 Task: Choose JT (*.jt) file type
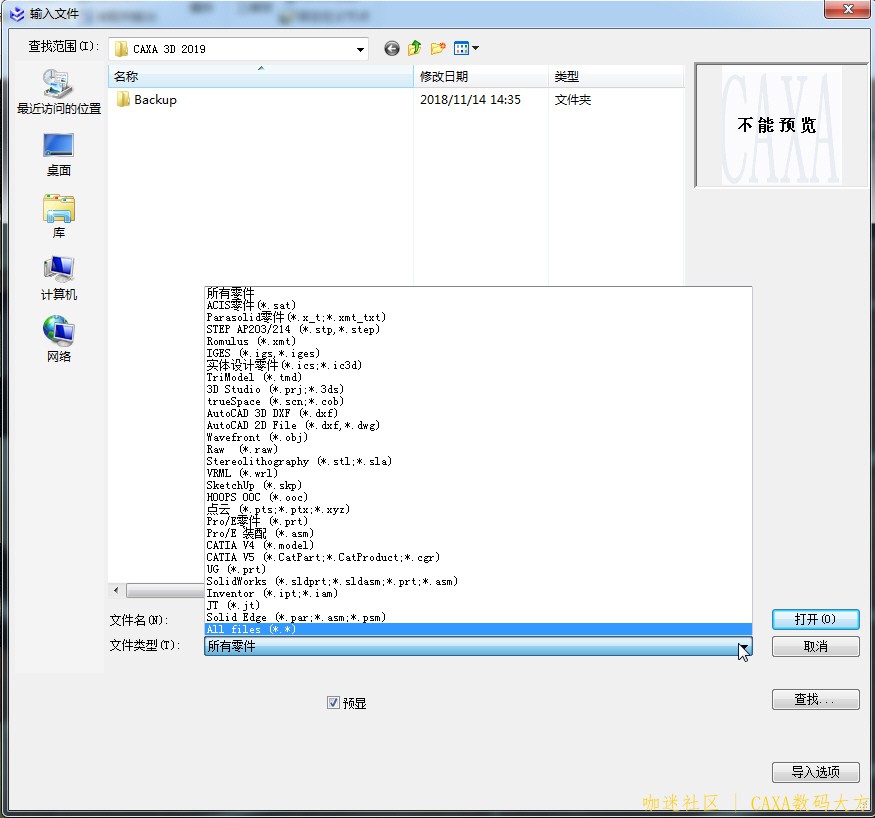pos(478,605)
